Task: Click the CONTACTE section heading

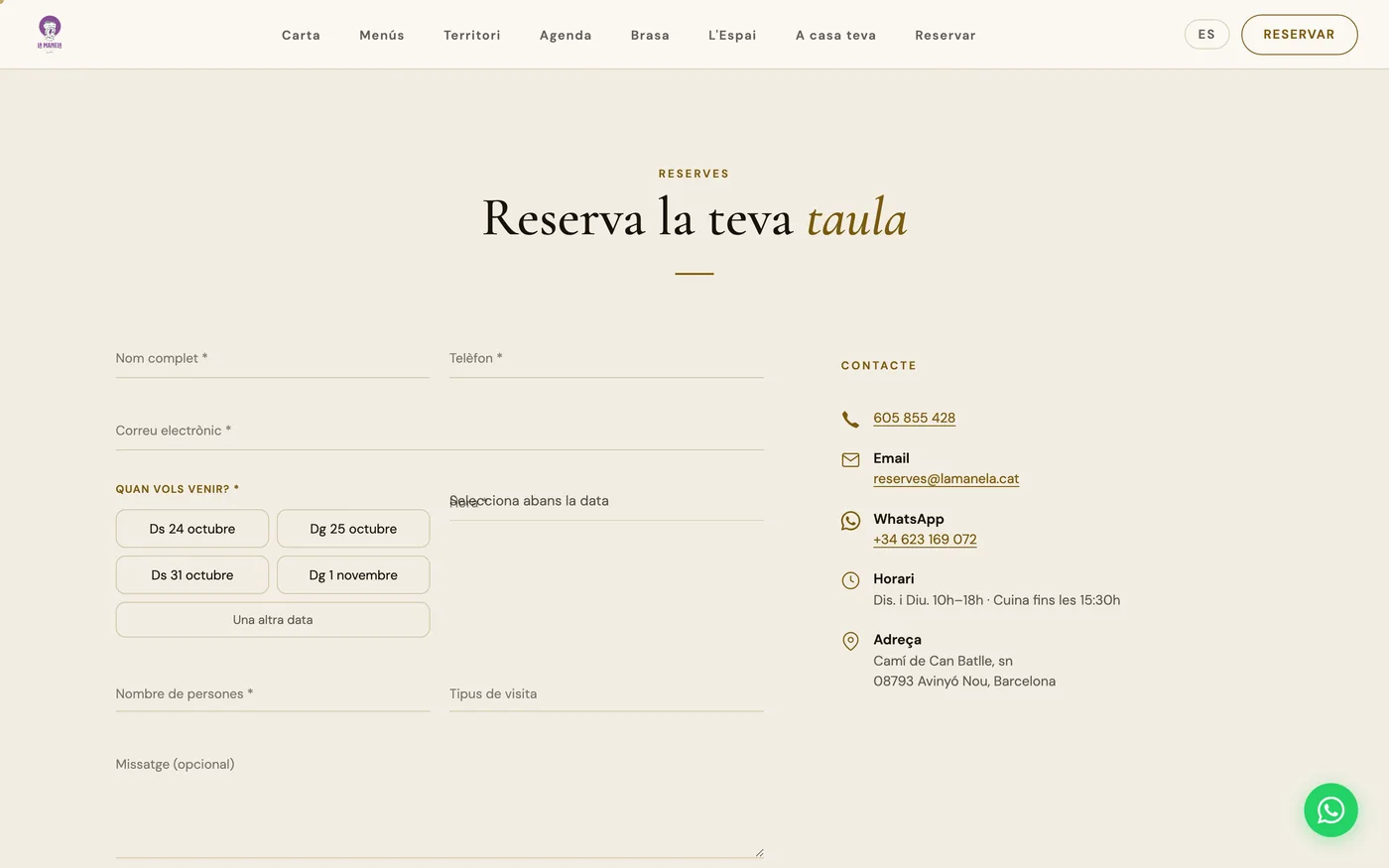Action: (x=879, y=365)
